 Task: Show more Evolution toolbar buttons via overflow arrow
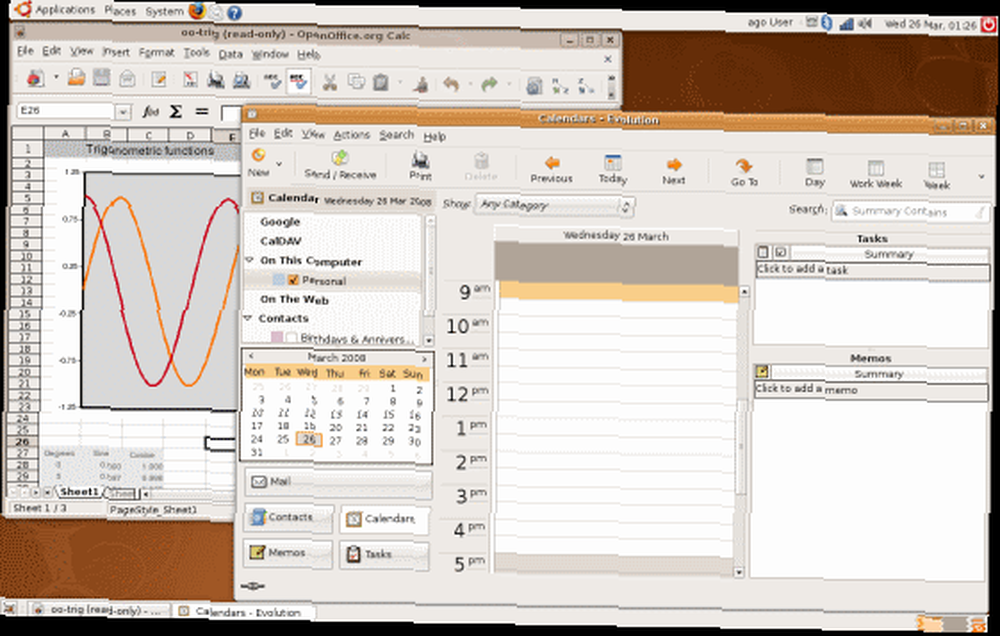coord(982,177)
